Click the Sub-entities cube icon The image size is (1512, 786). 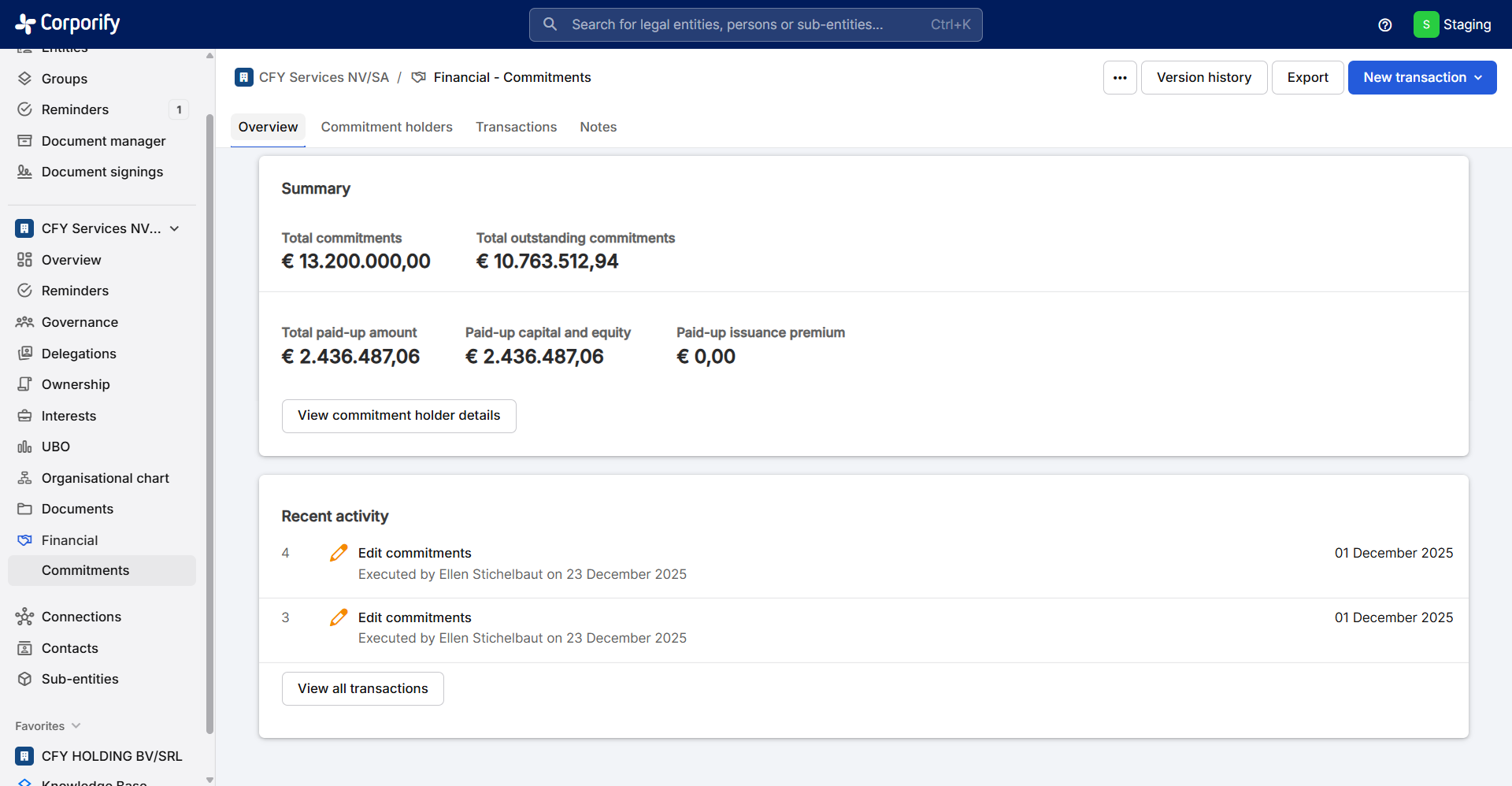click(x=24, y=679)
